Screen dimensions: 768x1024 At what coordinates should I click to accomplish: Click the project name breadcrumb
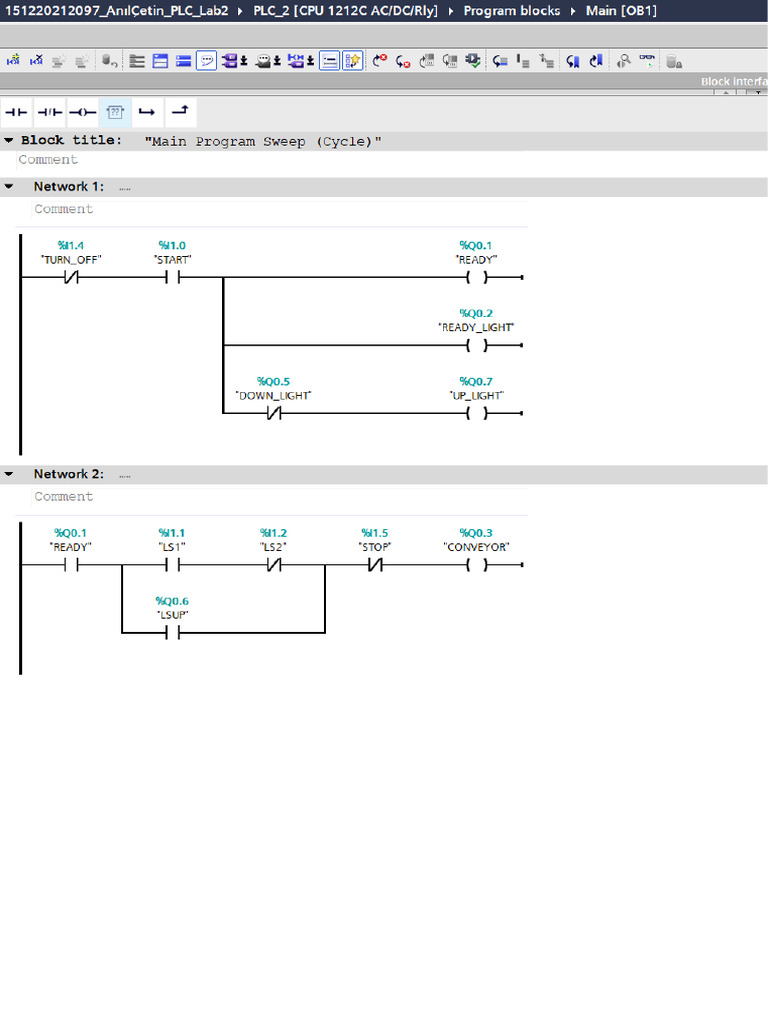(x=116, y=11)
